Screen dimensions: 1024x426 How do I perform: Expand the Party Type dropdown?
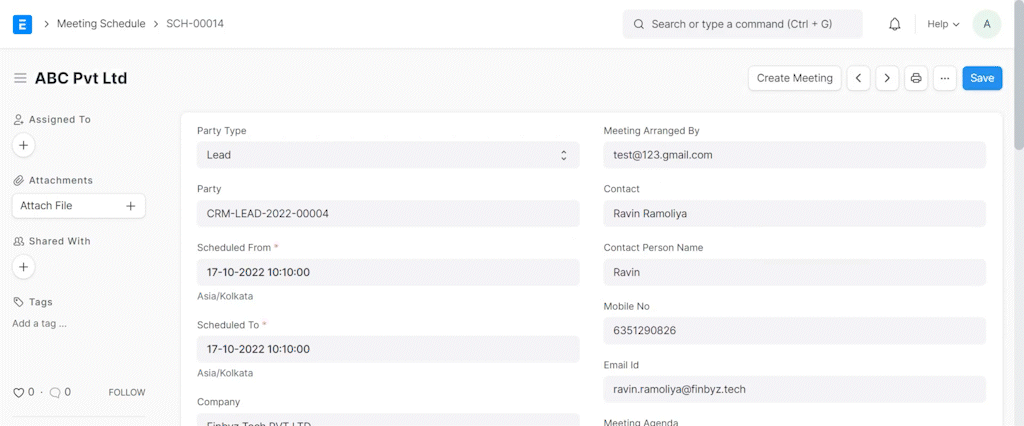tap(388, 155)
